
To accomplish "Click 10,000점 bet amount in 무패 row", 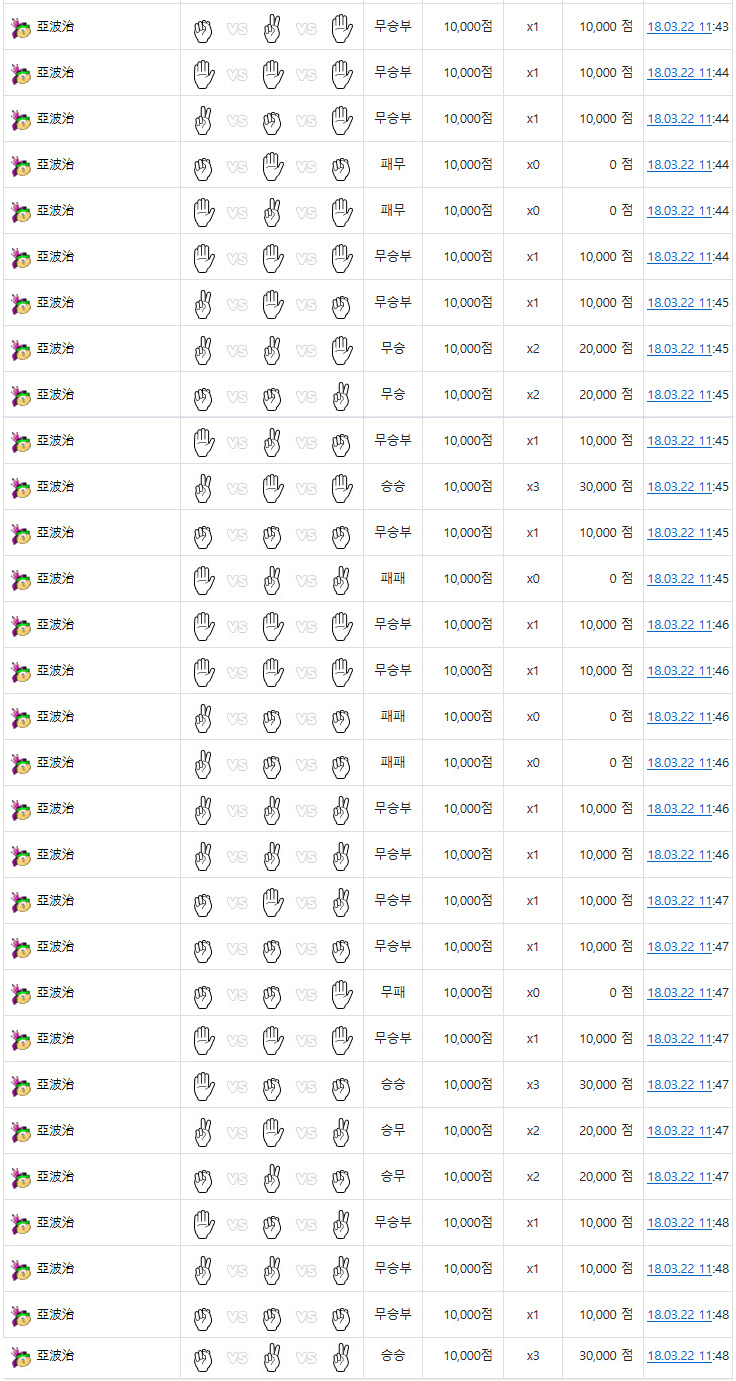I will [x=468, y=992].
